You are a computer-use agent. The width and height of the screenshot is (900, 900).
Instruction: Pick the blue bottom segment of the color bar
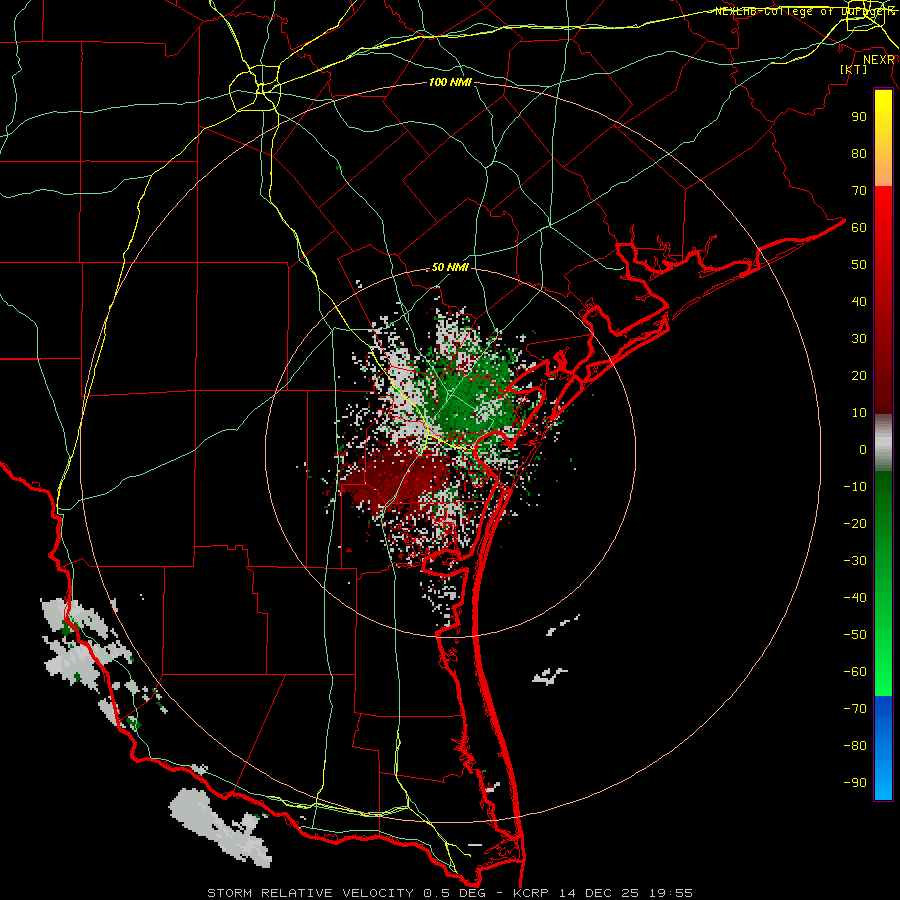pos(883,748)
